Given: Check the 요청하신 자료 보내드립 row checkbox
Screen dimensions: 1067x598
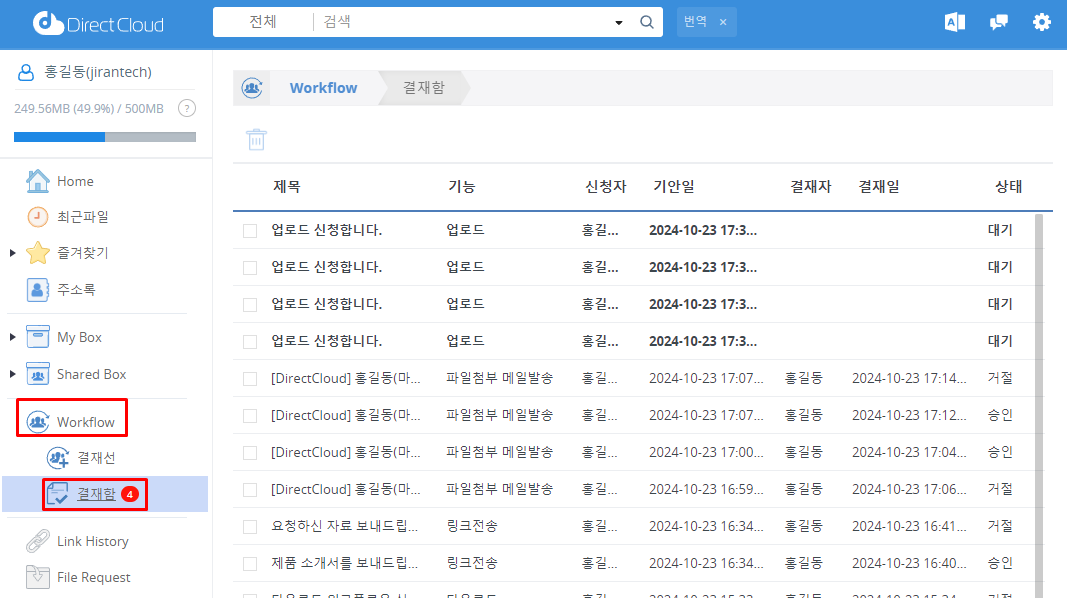Looking at the screenshot, I should 250,527.
